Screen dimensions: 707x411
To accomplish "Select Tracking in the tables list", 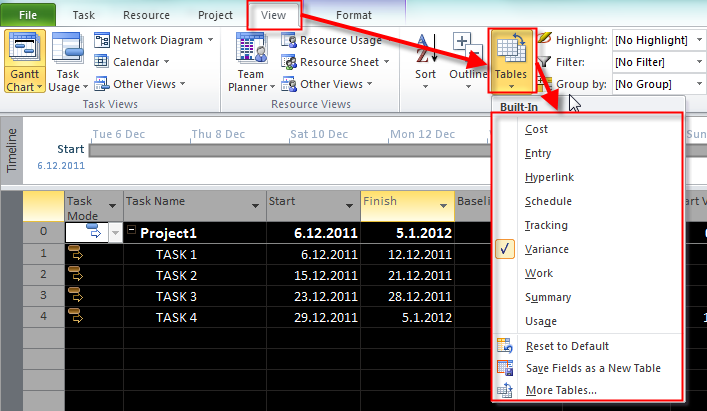I will [545, 225].
